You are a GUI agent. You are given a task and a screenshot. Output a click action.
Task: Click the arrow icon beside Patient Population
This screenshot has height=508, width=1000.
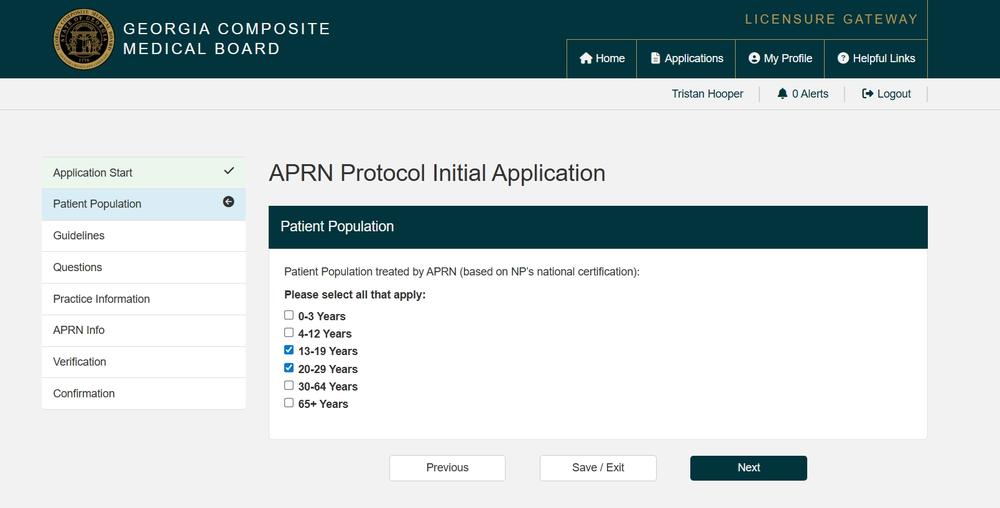[228, 202]
